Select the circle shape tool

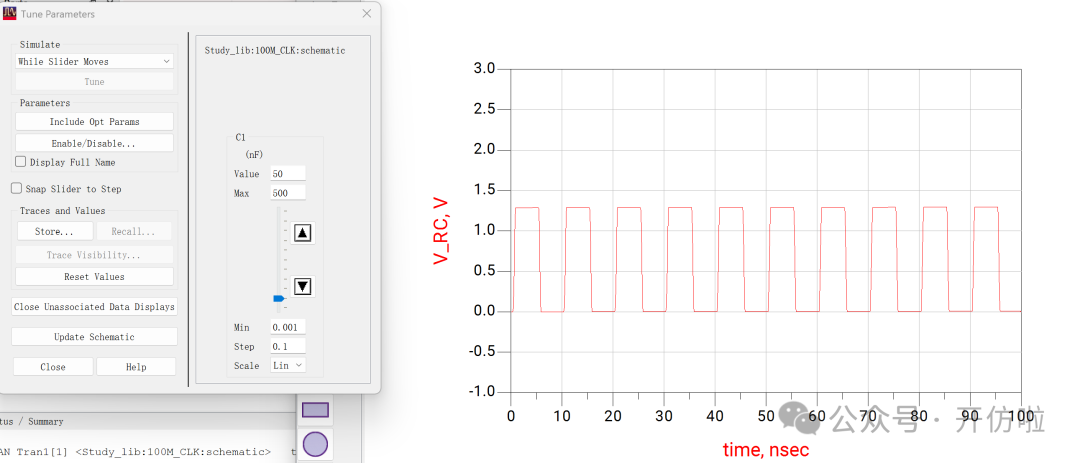315,443
